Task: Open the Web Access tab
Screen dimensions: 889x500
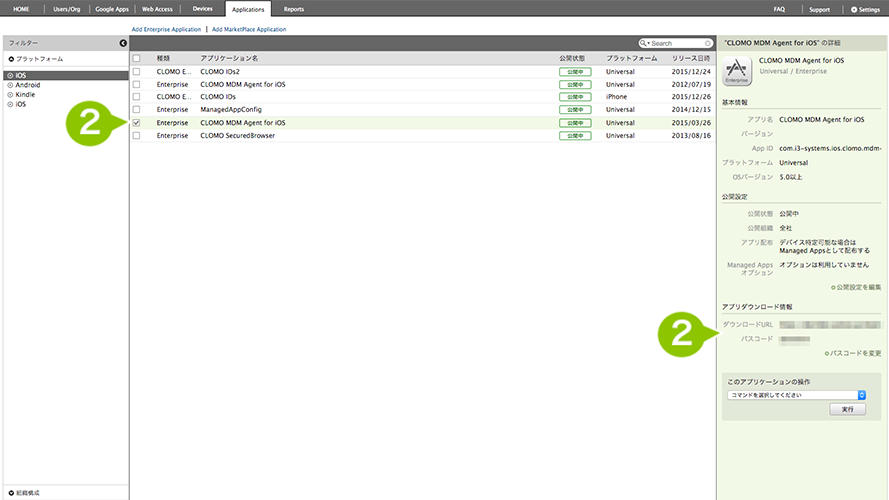Action: coord(157,9)
